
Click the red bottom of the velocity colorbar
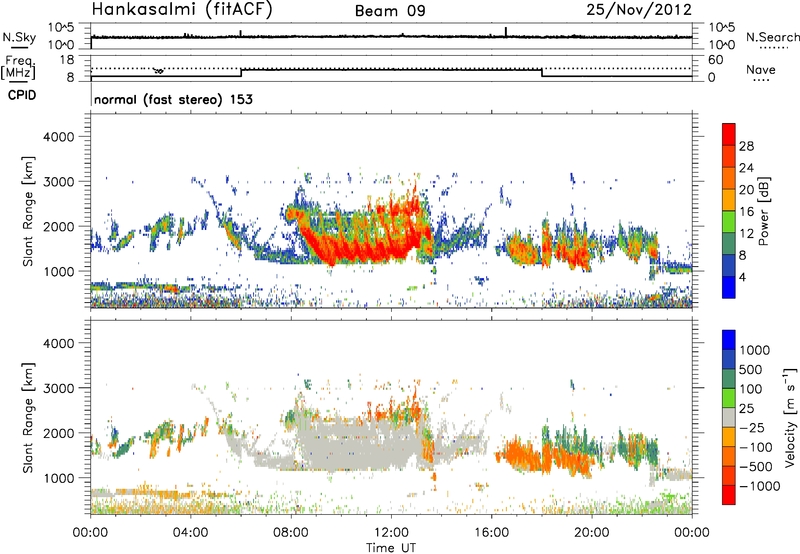tap(729, 495)
